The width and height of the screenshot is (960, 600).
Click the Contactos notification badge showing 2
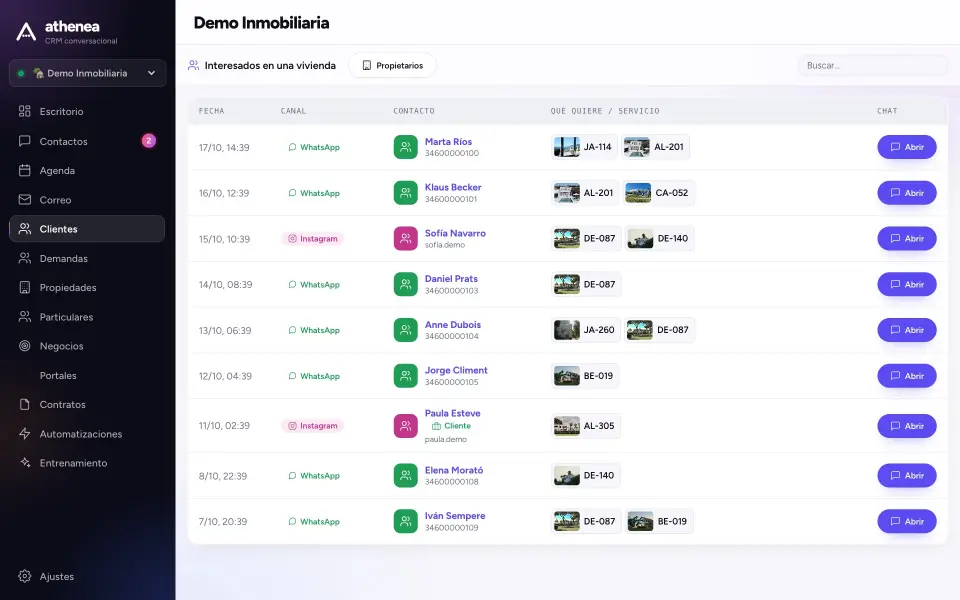tap(149, 141)
